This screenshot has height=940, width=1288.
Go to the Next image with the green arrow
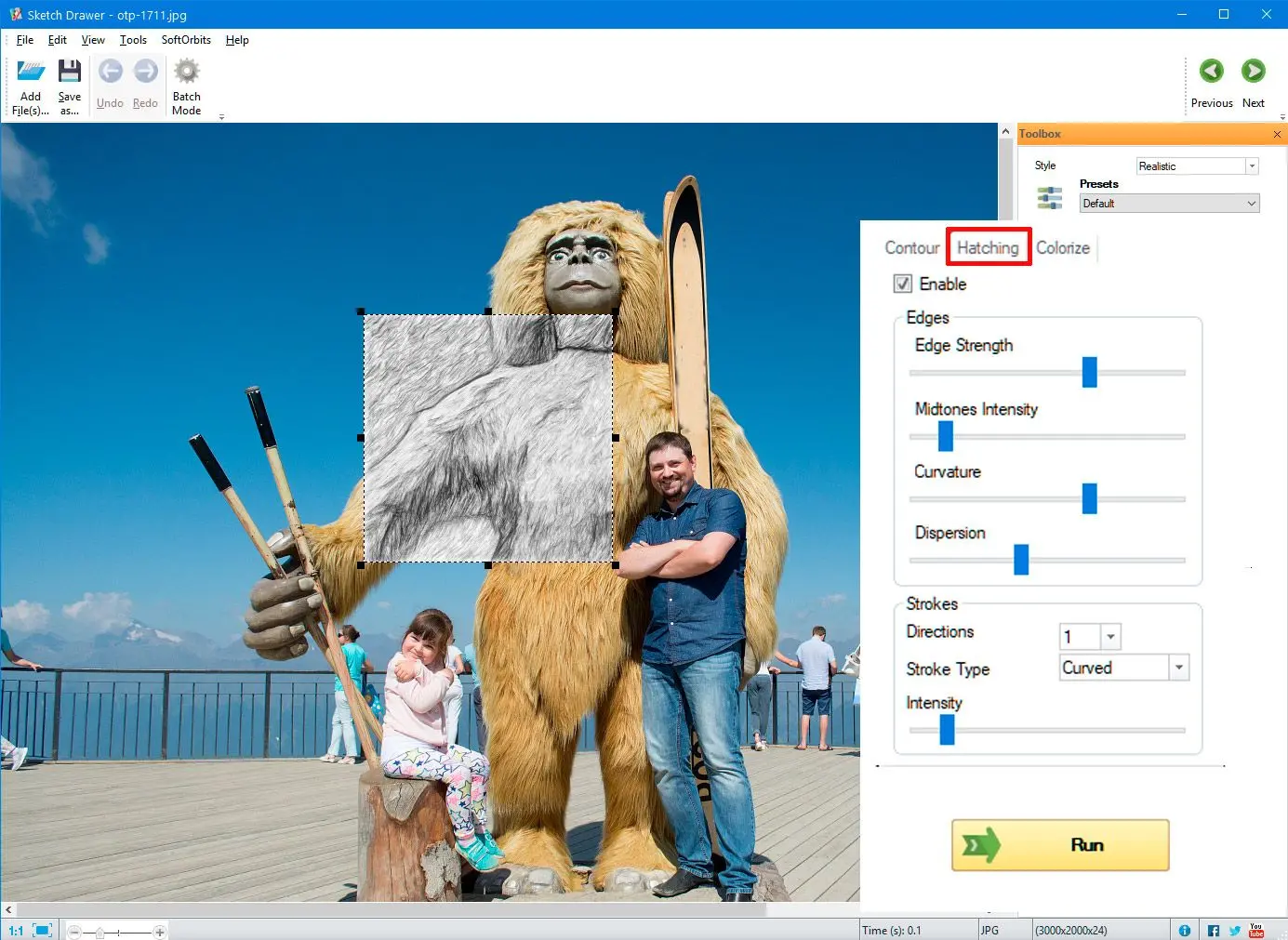pyautogui.click(x=1254, y=71)
